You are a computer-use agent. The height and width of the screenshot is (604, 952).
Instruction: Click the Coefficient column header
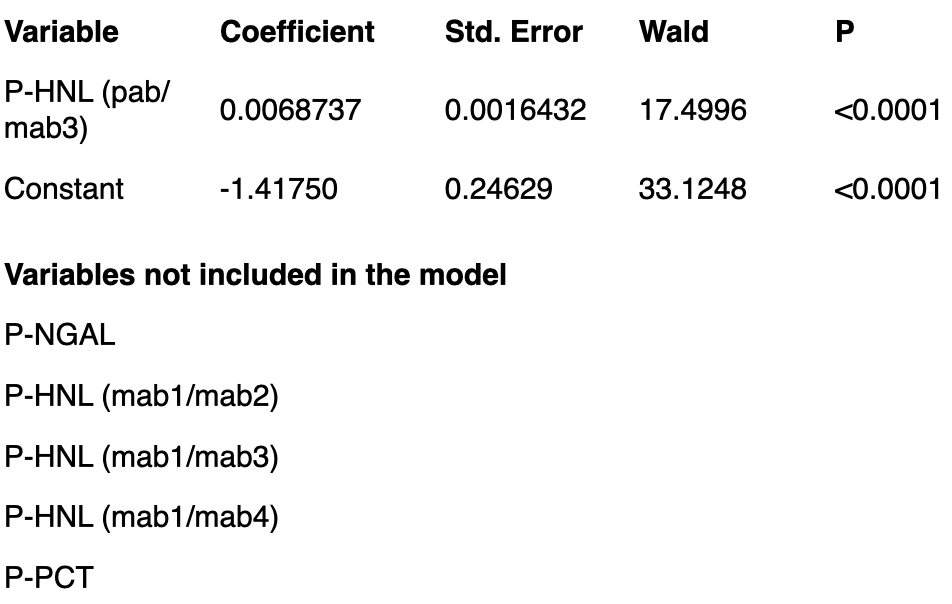tap(297, 32)
